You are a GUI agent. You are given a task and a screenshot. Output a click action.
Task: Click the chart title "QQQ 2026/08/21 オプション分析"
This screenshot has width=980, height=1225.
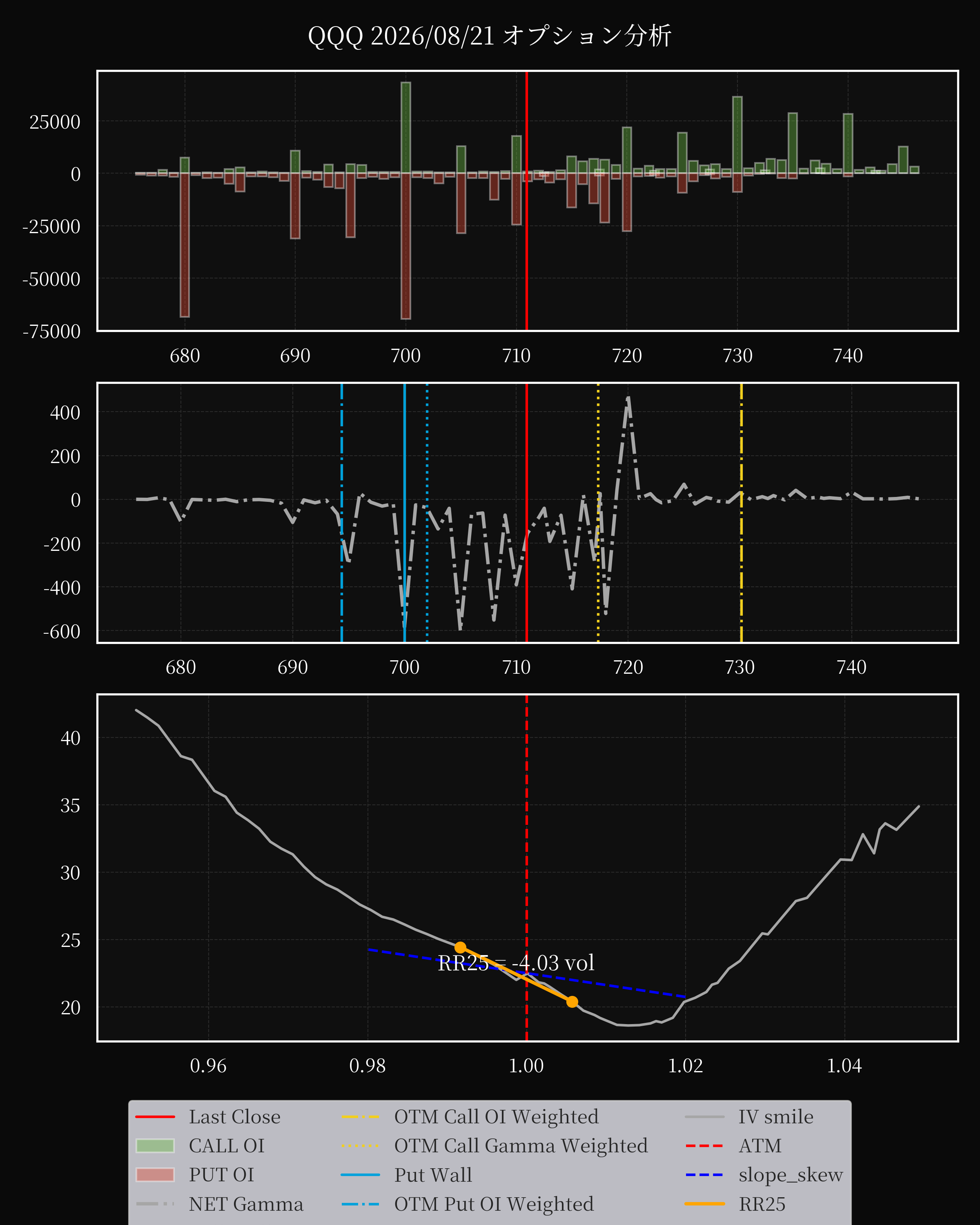click(x=490, y=36)
